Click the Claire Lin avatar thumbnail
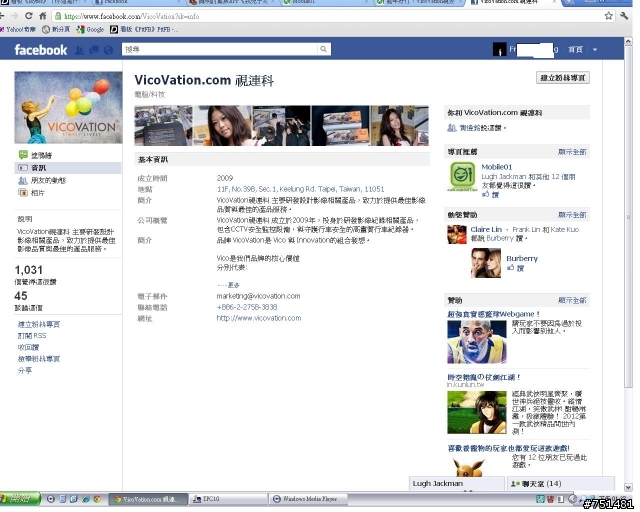The height and width of the screenshot is (512, 640). pyautogui.click(x=457, y=234)
